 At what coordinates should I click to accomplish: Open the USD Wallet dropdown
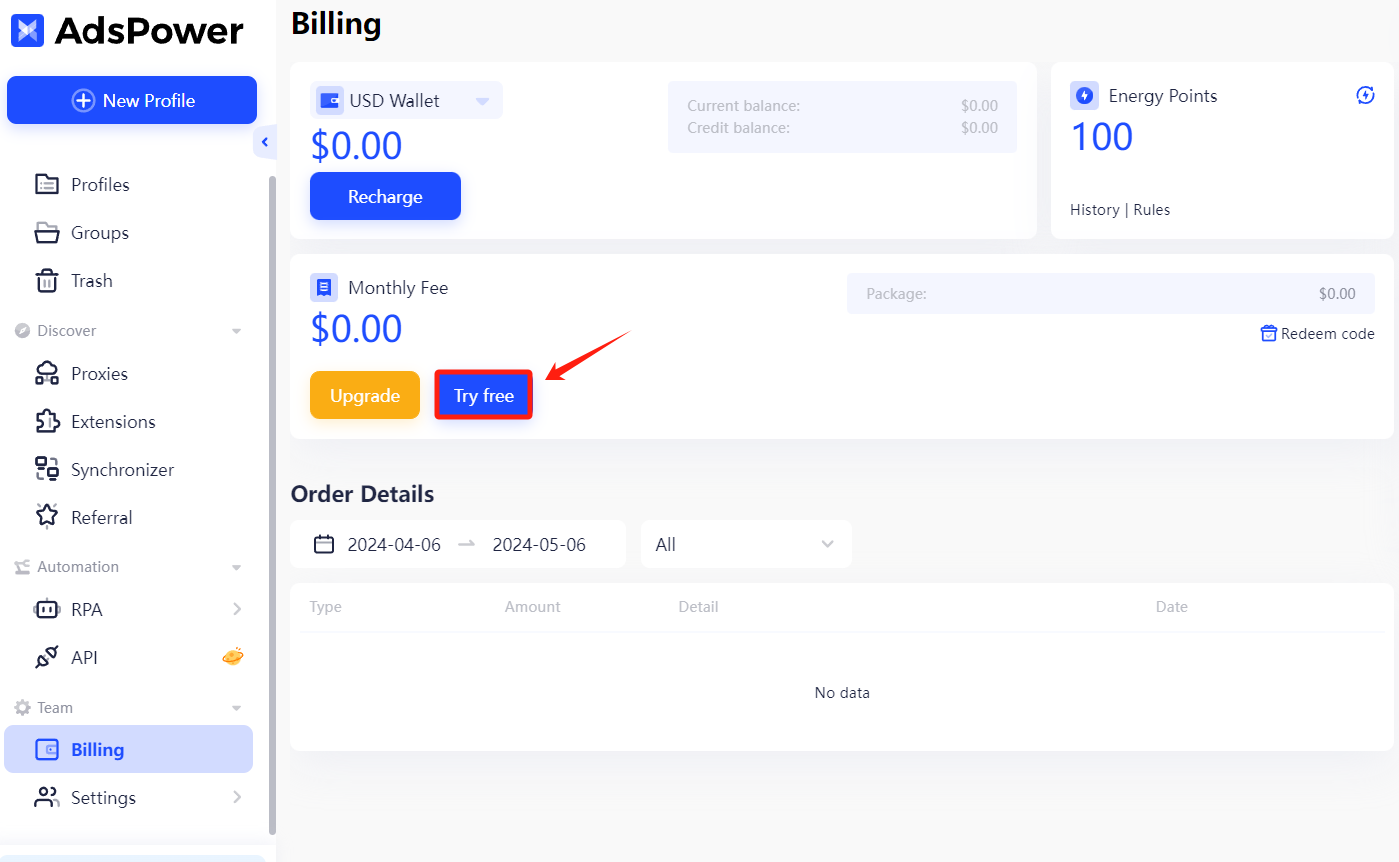[404, 100]
